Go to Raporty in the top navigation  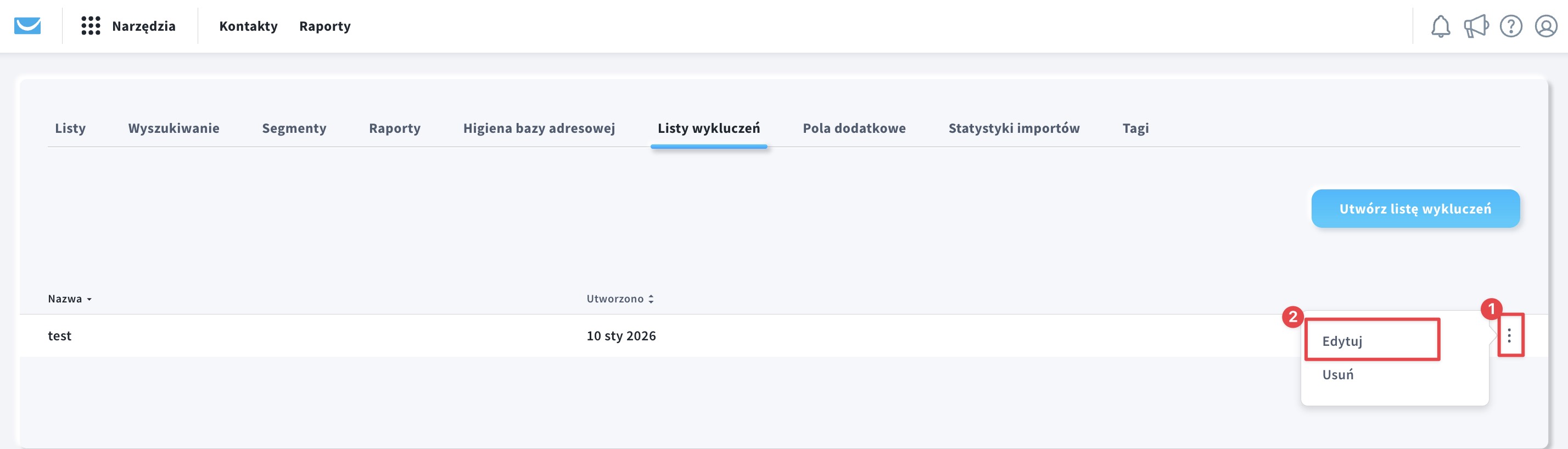(324, 26)
